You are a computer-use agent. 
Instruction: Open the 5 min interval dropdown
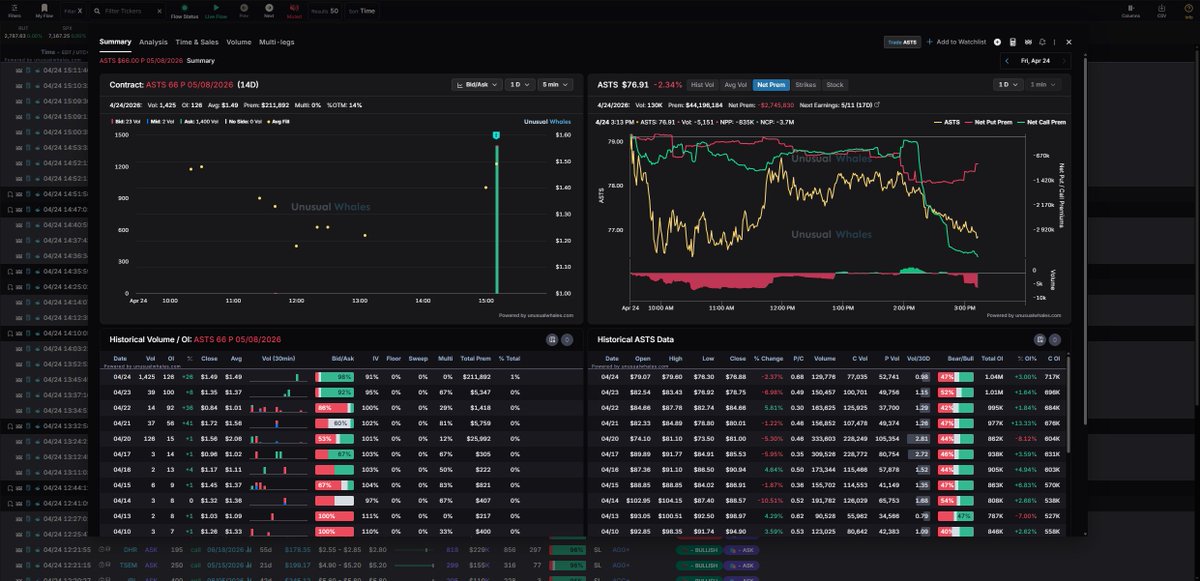point(556,85)
